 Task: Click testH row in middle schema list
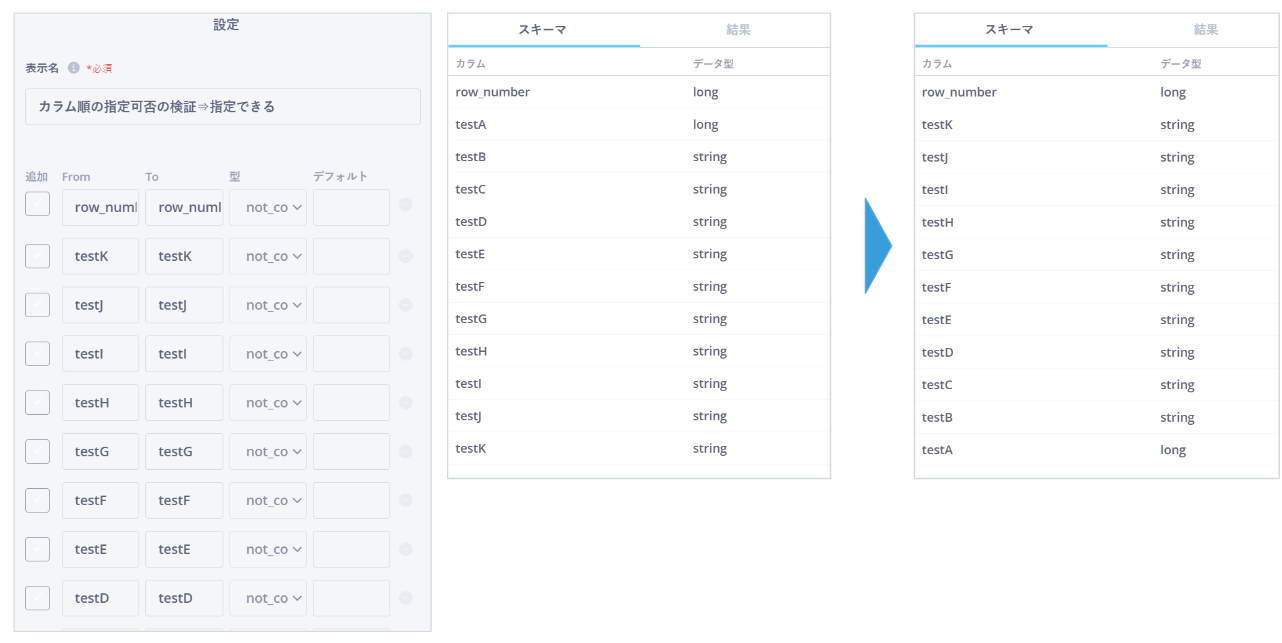tap(639, 352)
